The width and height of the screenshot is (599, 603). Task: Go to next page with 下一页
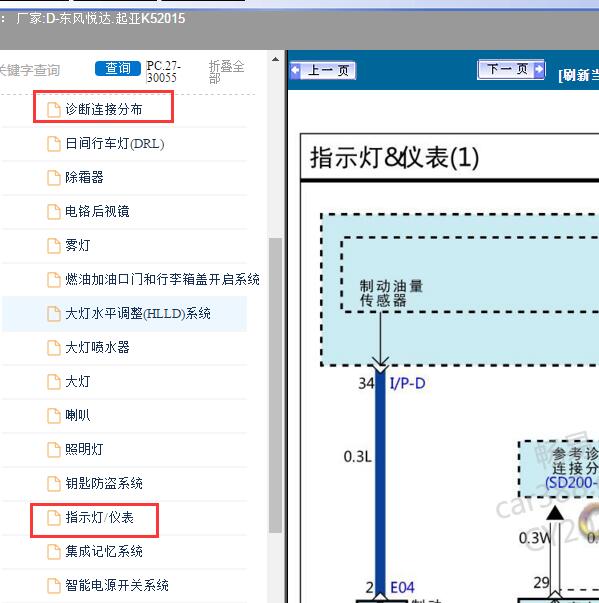point(511,70)
